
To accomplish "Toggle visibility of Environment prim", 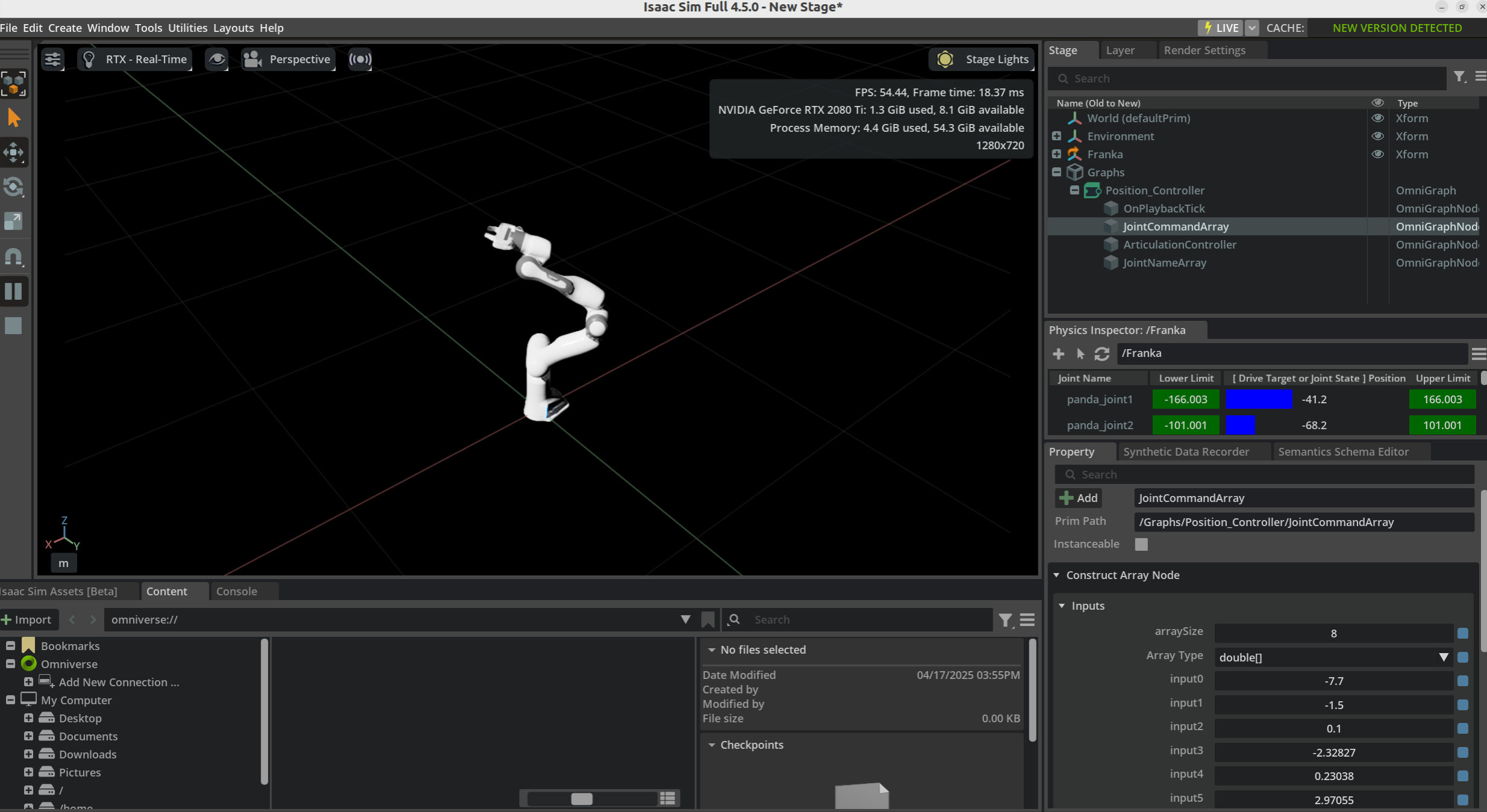I will (1377, 136).
